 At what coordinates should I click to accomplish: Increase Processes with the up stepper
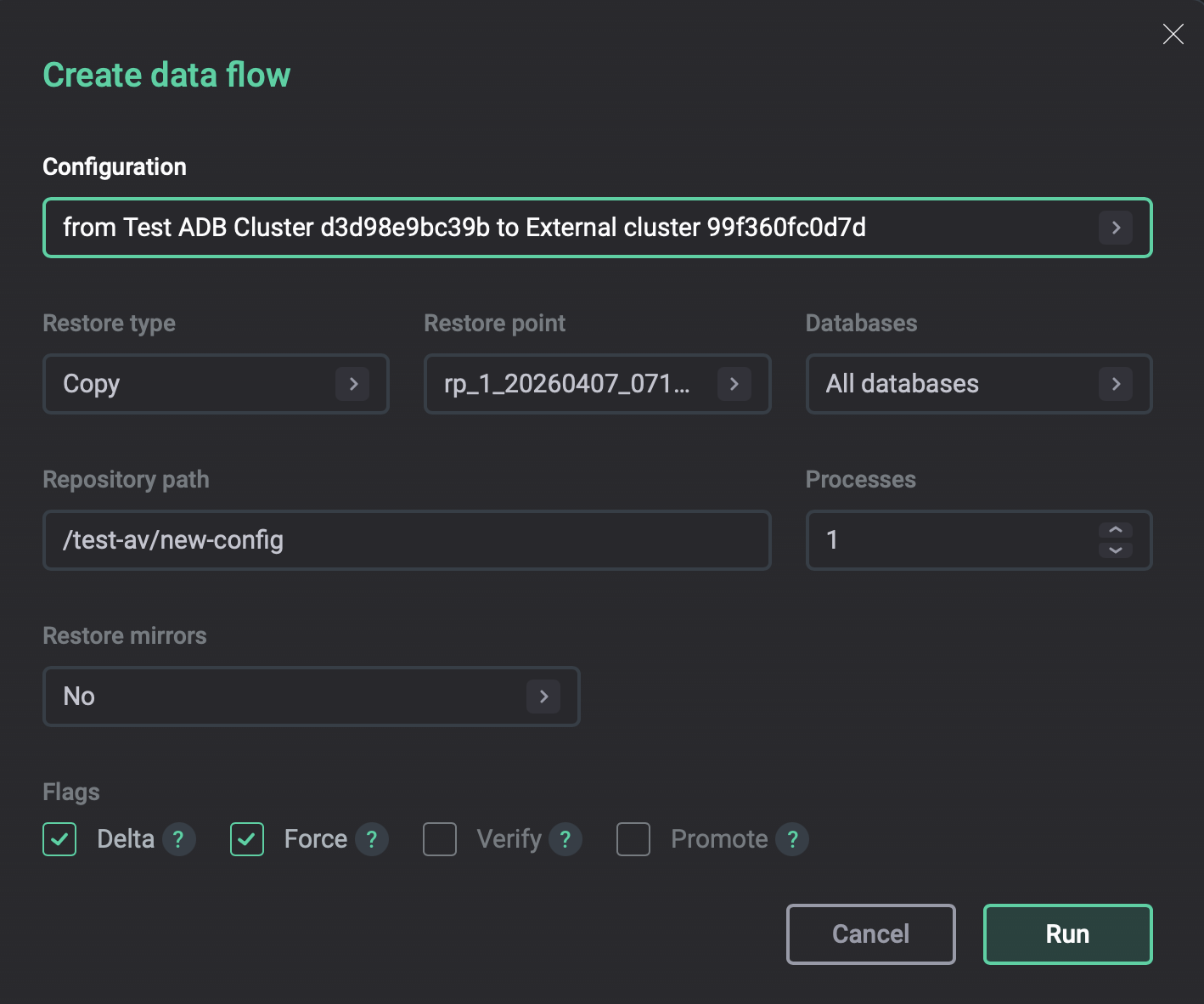pos(1116,531)
